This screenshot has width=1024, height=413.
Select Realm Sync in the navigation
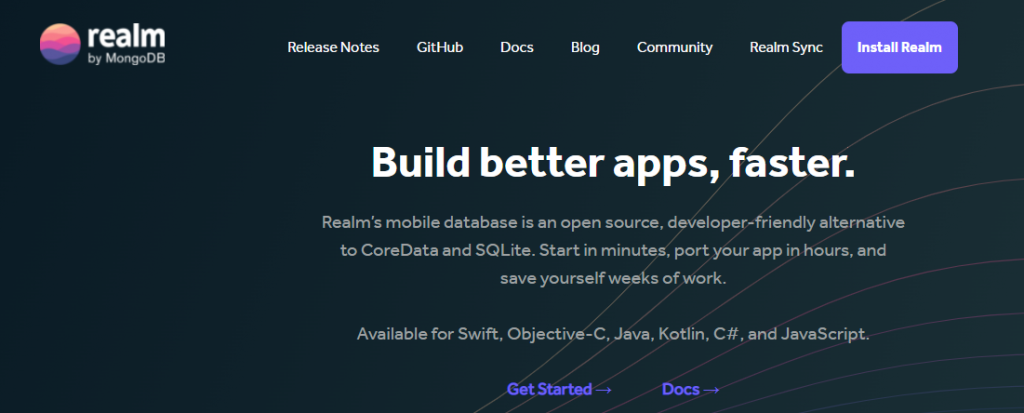pos(786,48)
